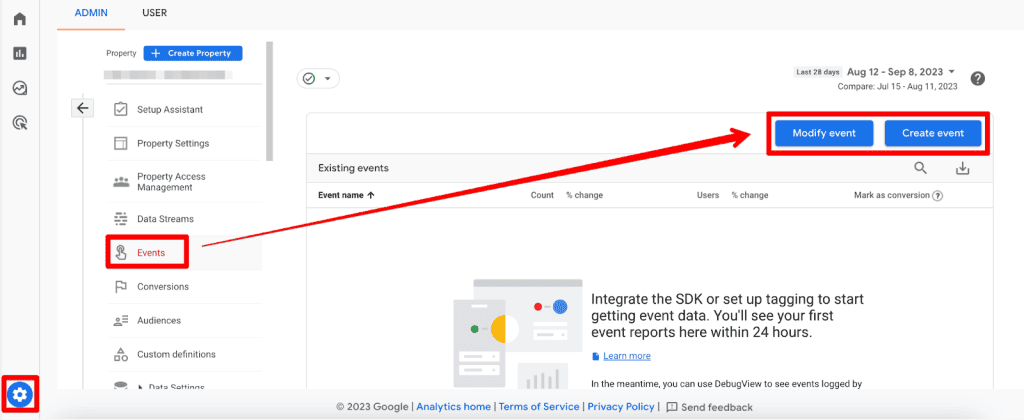Screen dimensions: 1024x420
Task: Follow the Learn more link
Action: tap(626, 356)
